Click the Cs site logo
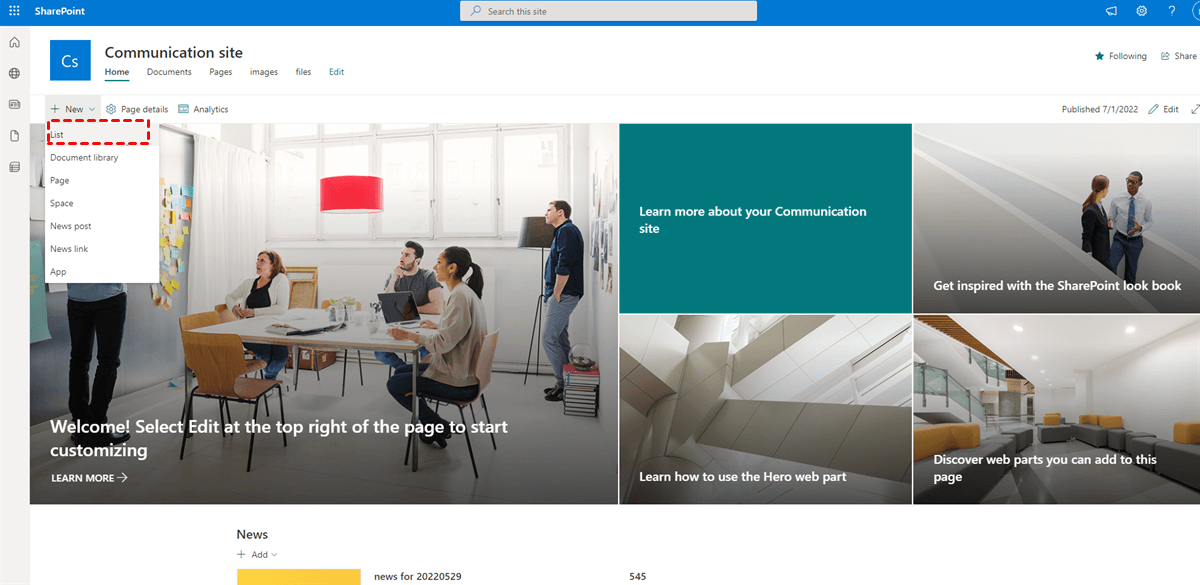This screenshot has width=1200, height=585. click(70, 61)
